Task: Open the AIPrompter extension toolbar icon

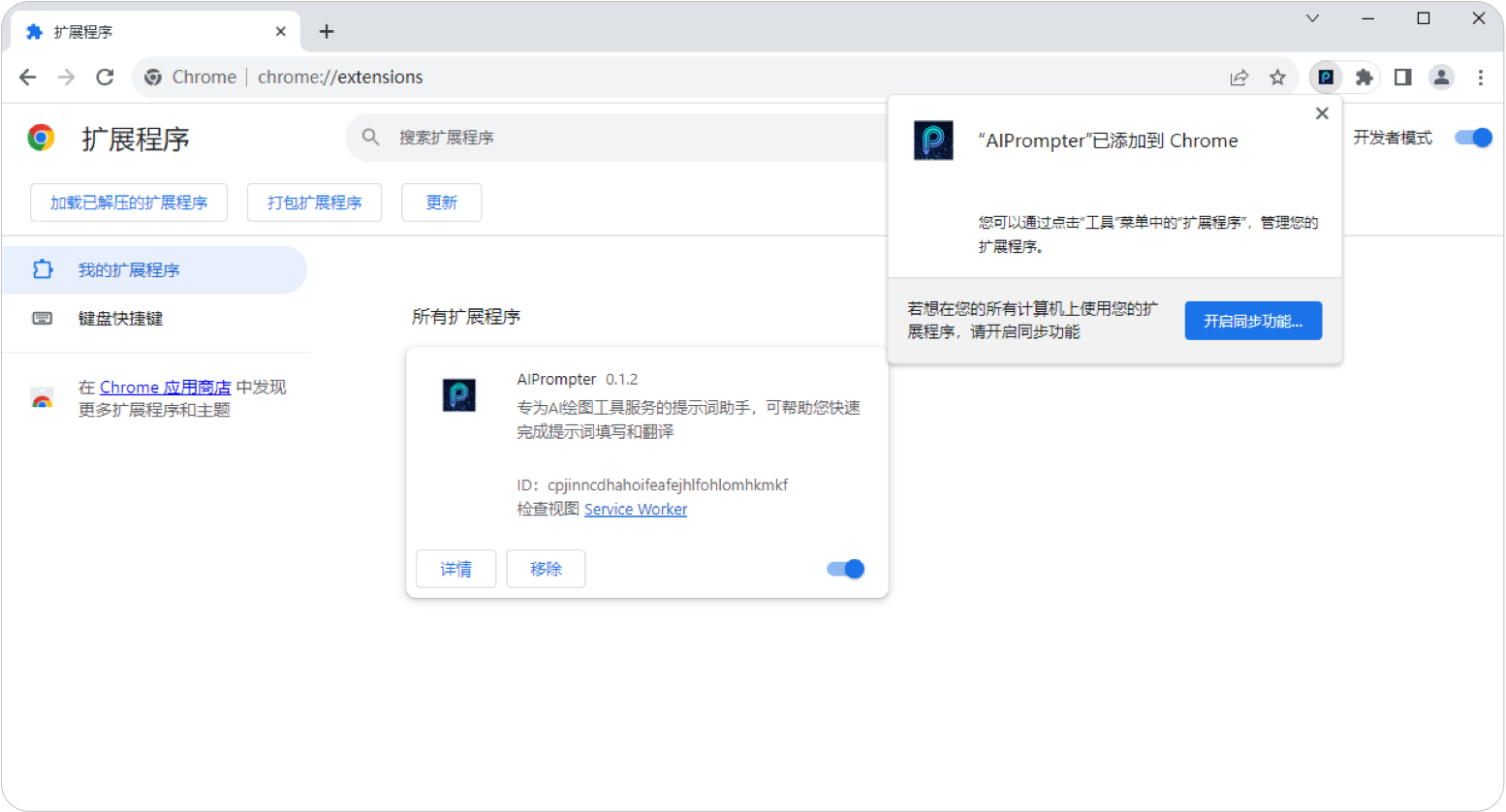Action: (1326, 78)
